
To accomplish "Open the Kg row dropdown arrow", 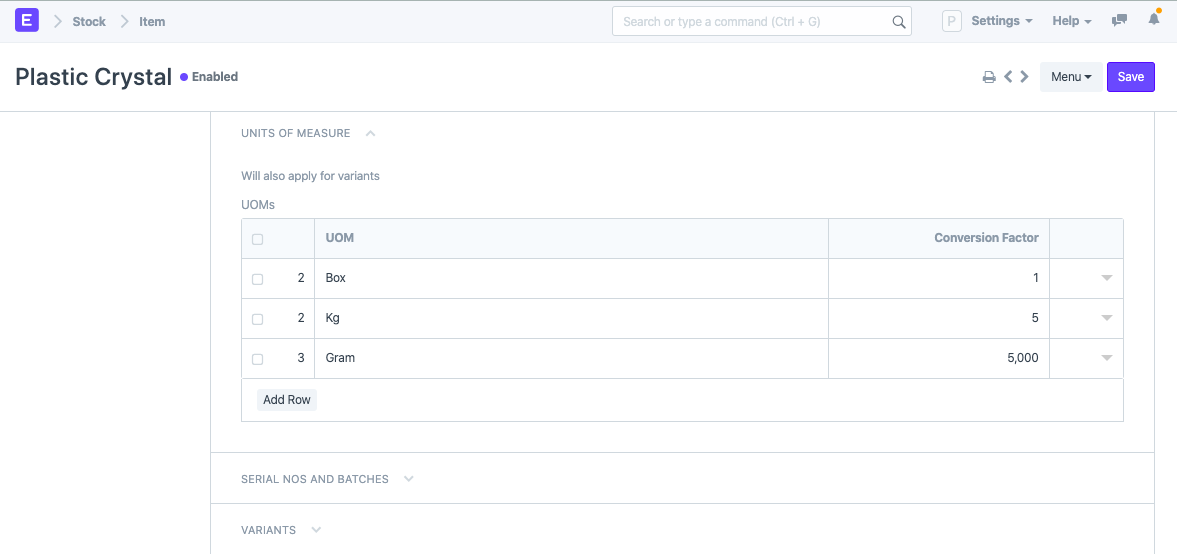I will tap(1106, 318).
